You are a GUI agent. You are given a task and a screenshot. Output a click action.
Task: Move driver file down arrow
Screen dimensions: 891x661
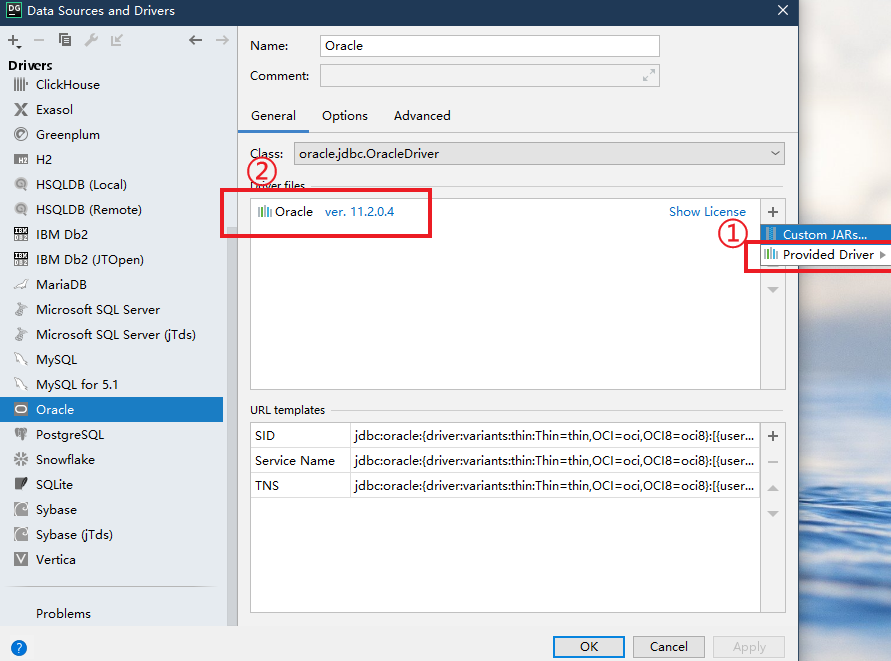773,290
